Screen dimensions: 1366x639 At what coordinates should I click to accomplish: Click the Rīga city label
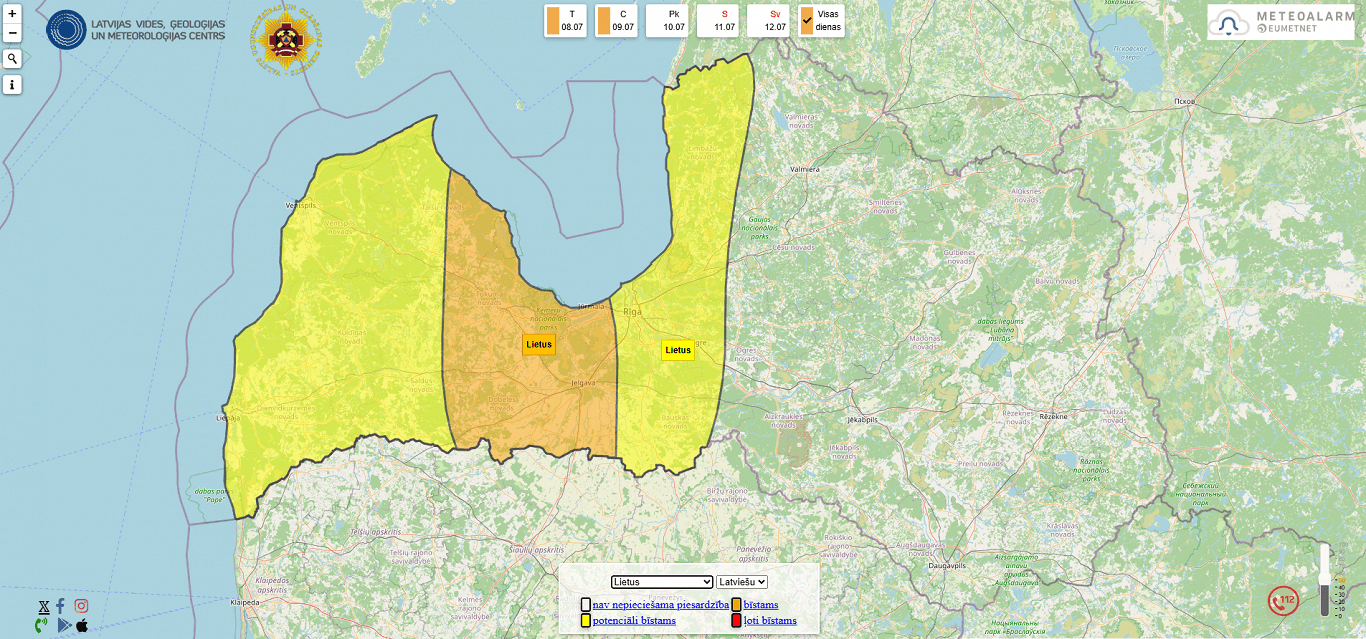click(x=632, y=312)
